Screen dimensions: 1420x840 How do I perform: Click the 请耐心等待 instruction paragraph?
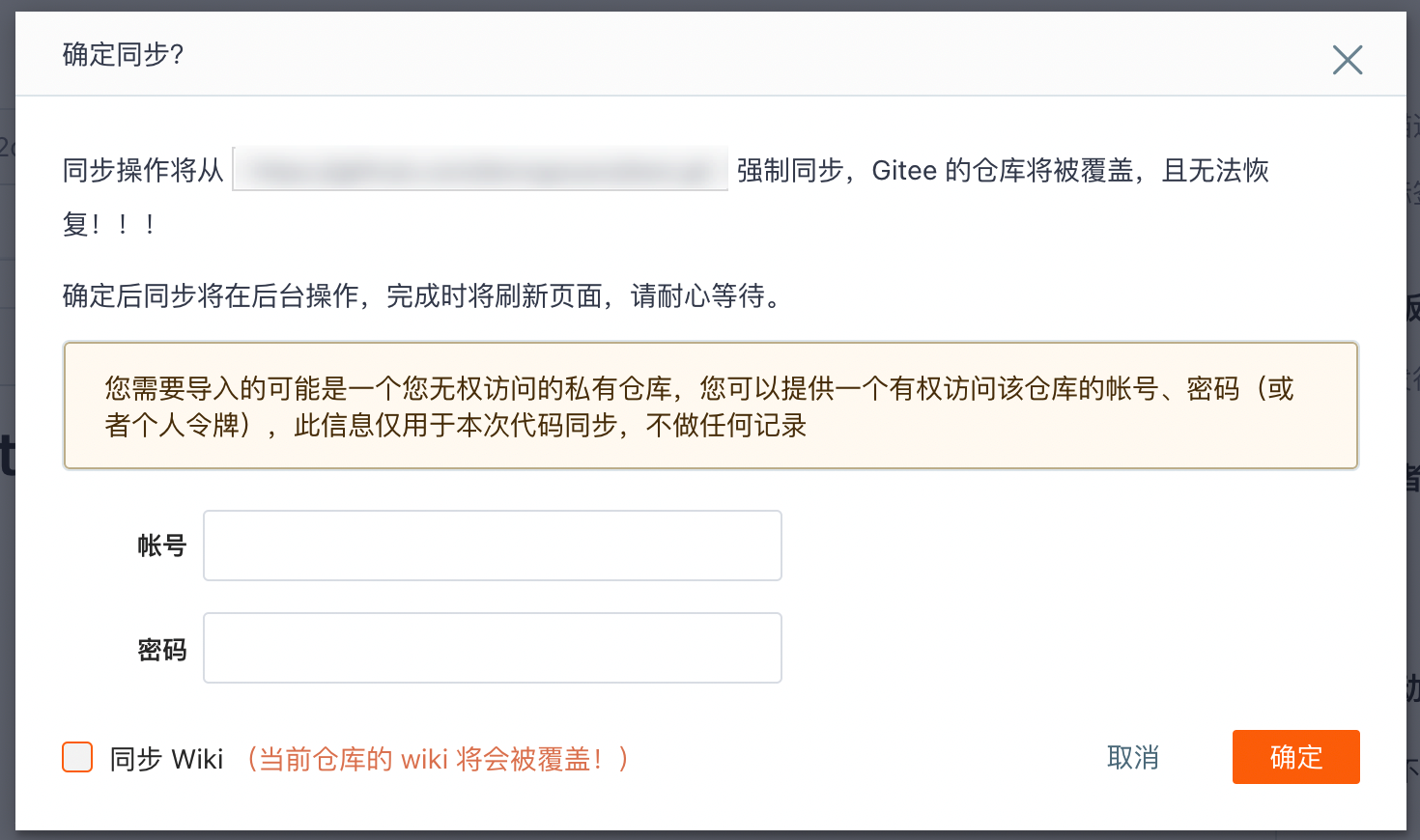(424, 295)
